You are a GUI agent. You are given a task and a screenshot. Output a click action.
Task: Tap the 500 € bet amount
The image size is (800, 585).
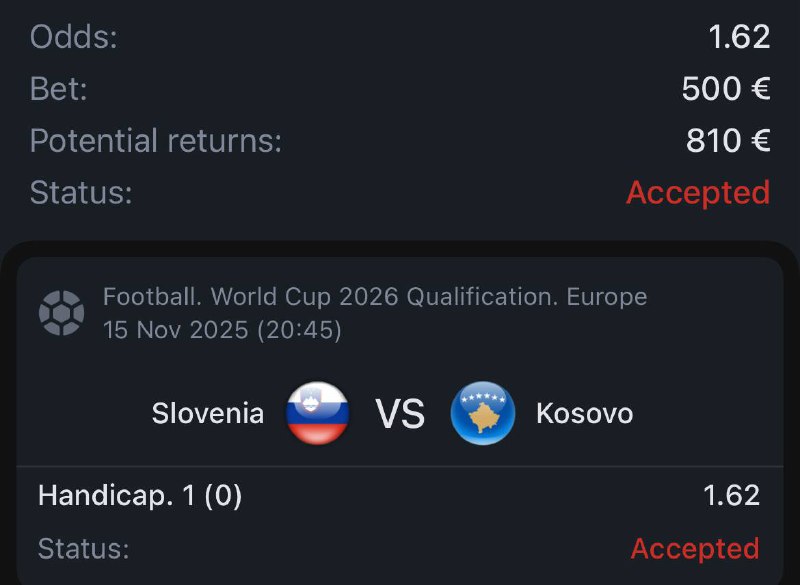pos(725,89)
